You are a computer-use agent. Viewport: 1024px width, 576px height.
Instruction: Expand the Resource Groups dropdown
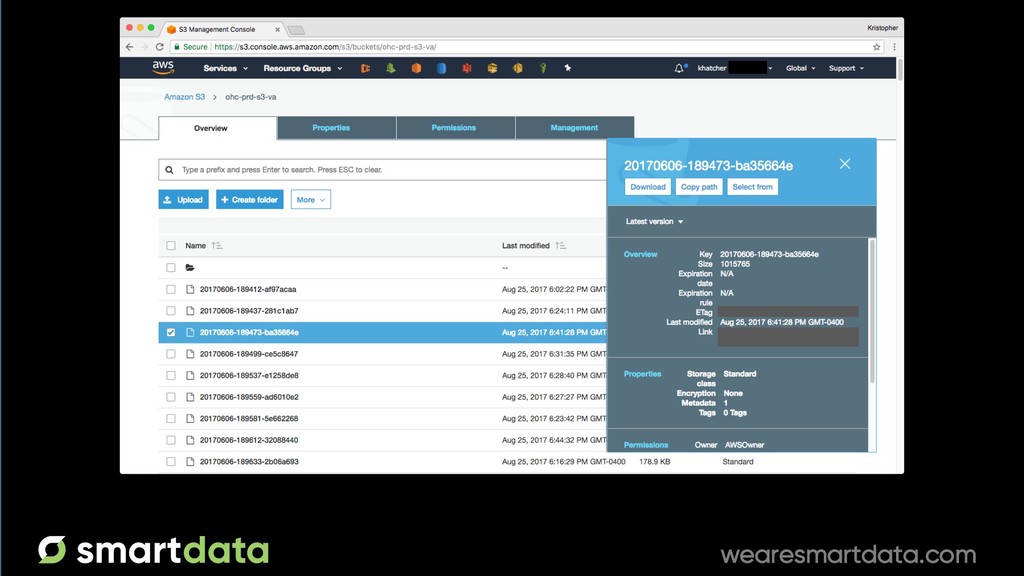pos(302,68)
